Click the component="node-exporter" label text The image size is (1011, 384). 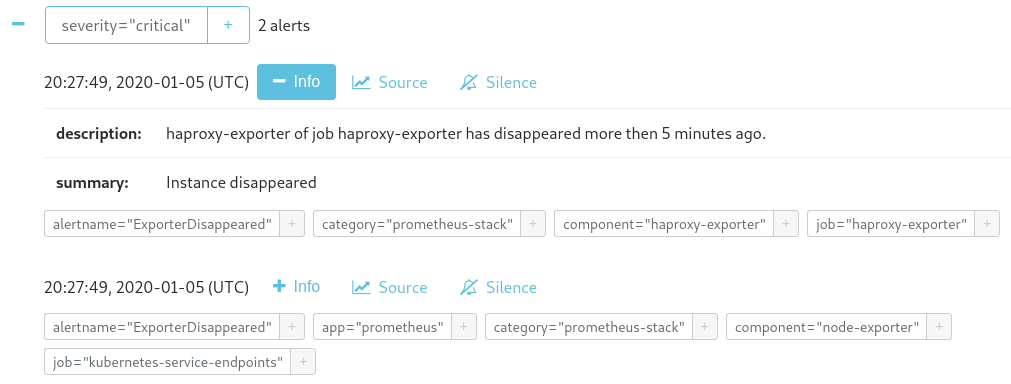click(827, 327)
